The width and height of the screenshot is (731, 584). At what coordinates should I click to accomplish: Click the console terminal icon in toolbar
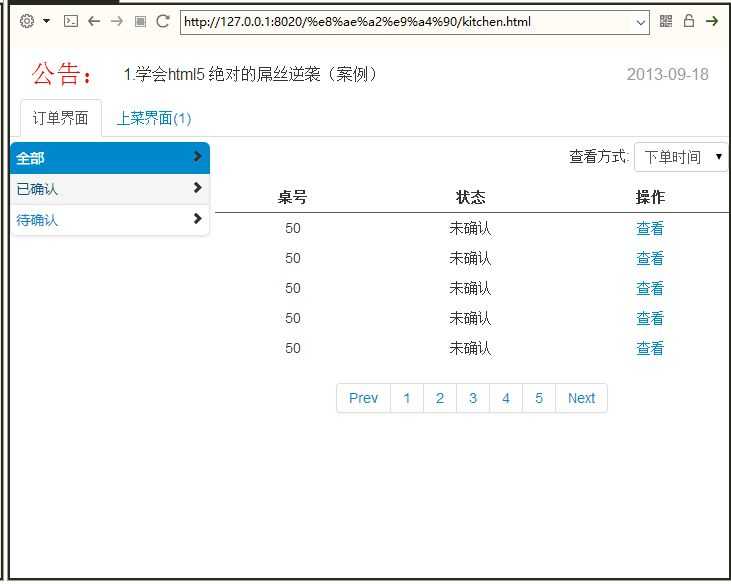click(71, 21)
